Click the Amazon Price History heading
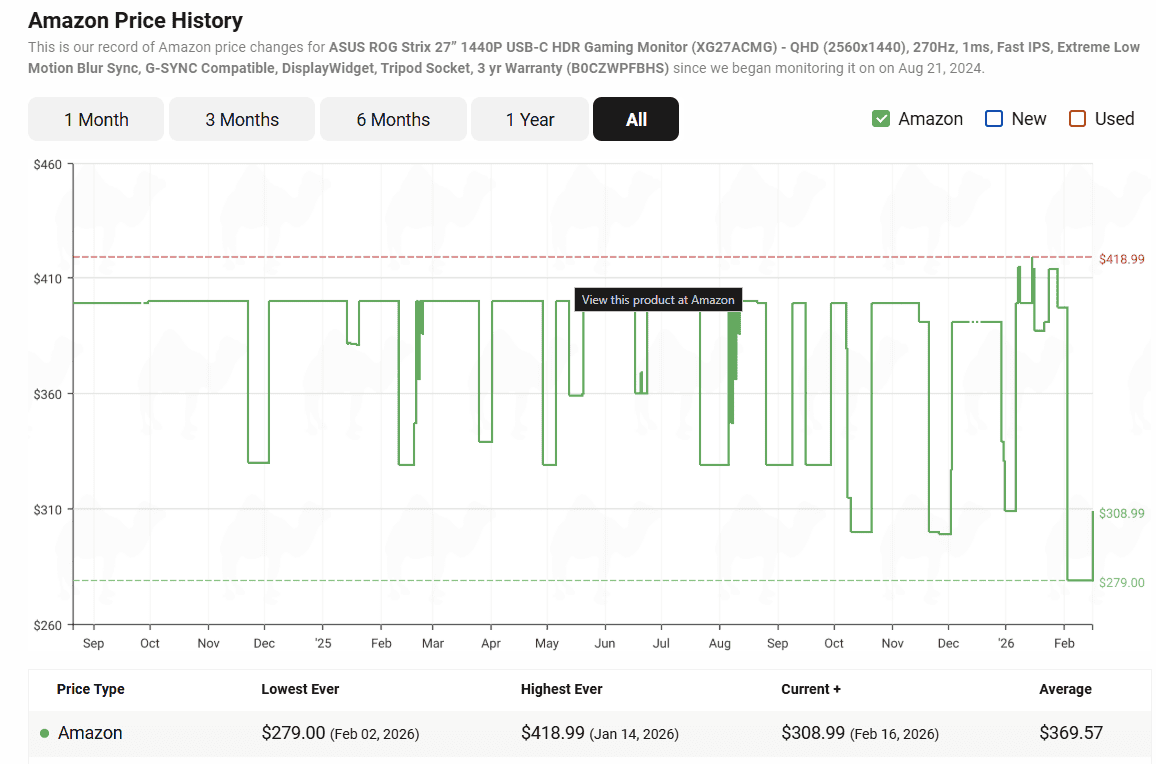The width and height of the screenshot is (1156, 764). point(135,20)
